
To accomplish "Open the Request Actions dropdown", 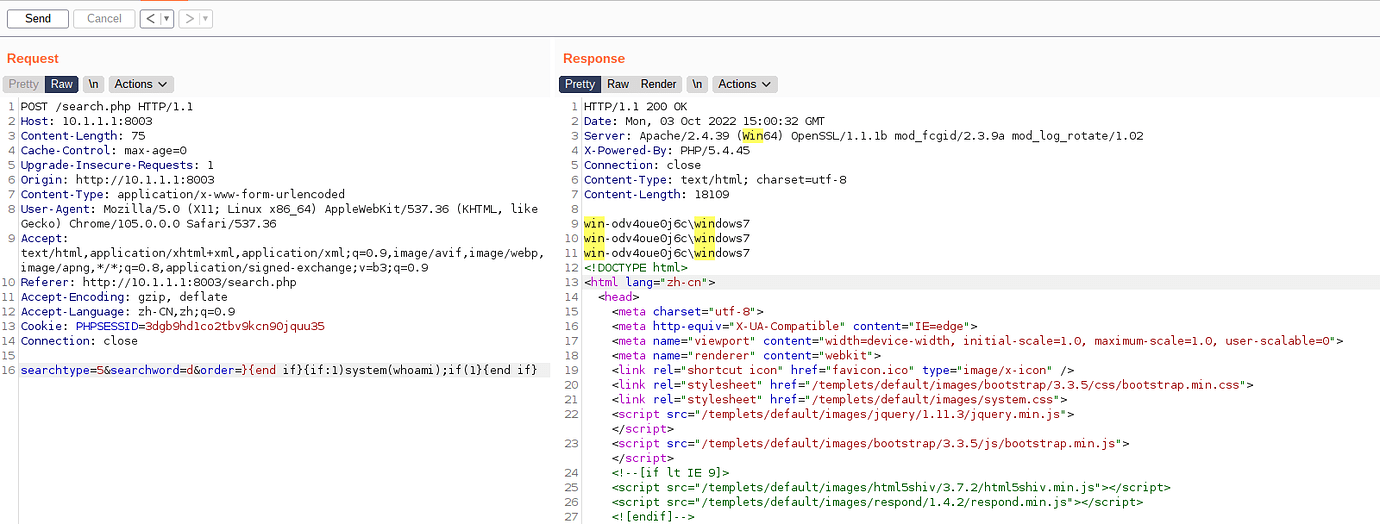I will pos(141,84).
